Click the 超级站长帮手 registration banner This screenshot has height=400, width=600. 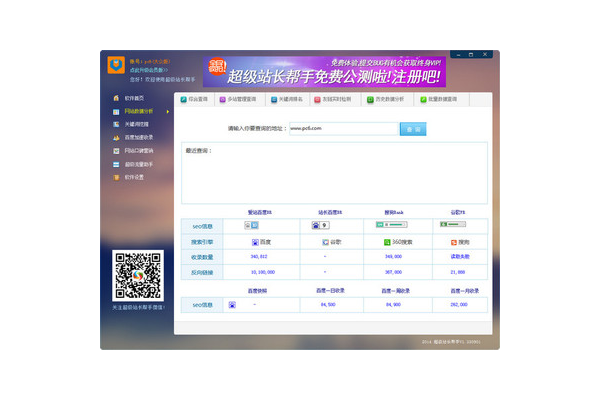point(324,72)
